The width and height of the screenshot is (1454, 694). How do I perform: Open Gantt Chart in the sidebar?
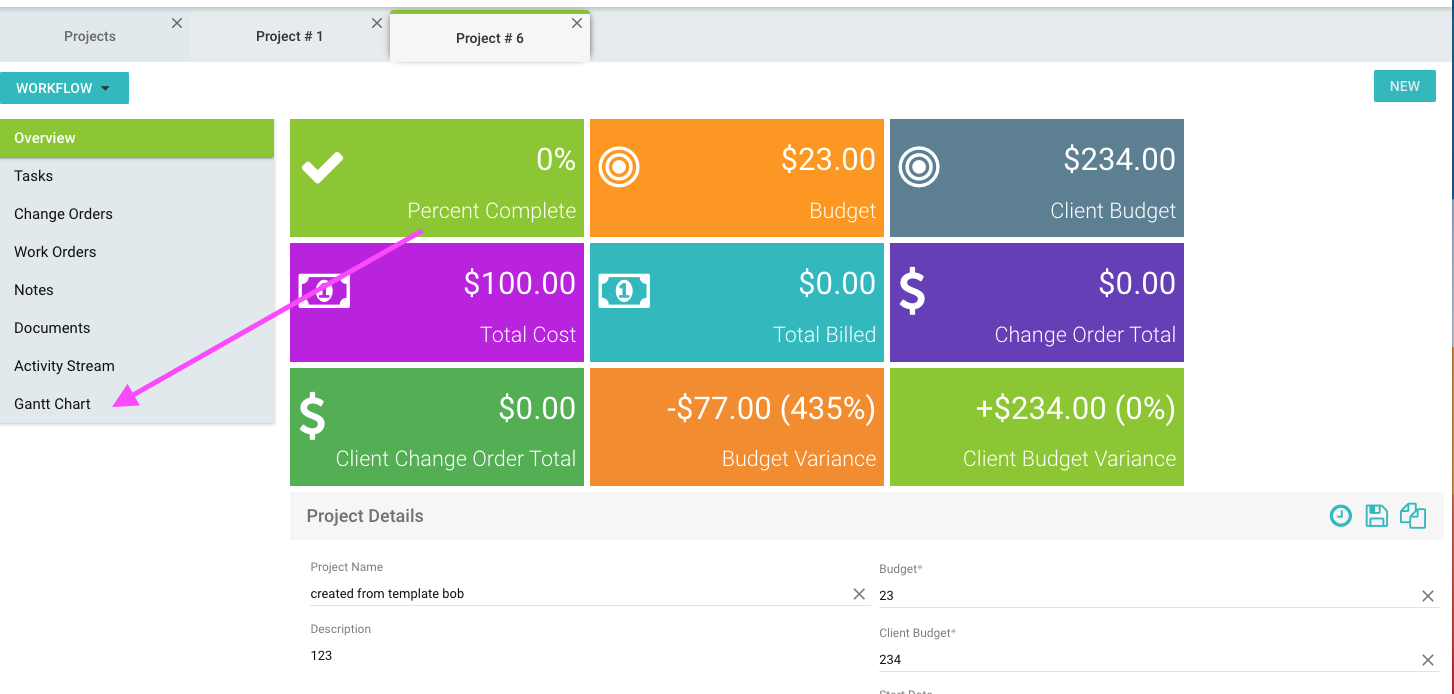click(52, 404)
